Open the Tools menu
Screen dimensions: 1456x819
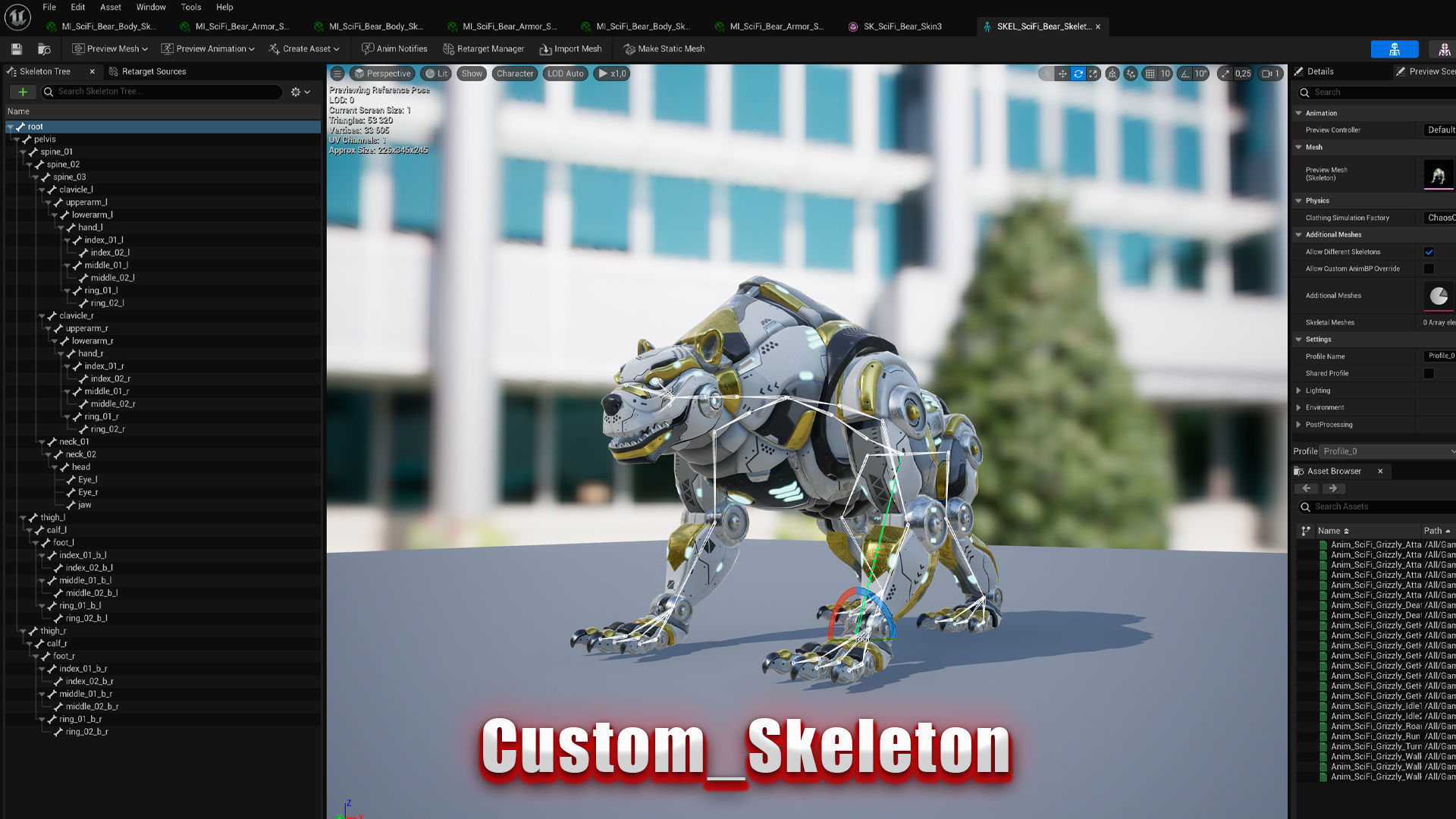pyautogui.click(x=191, y=7)
